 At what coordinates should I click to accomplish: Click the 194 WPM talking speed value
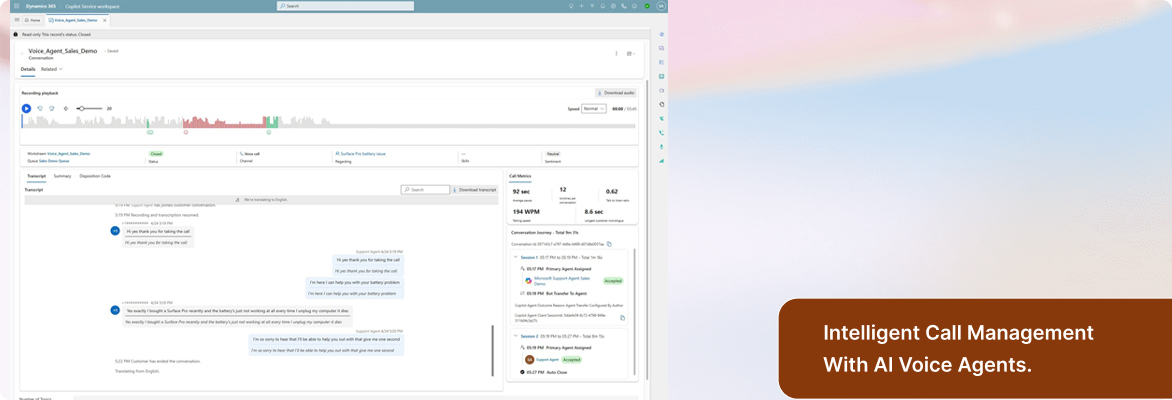coord(525,212)
